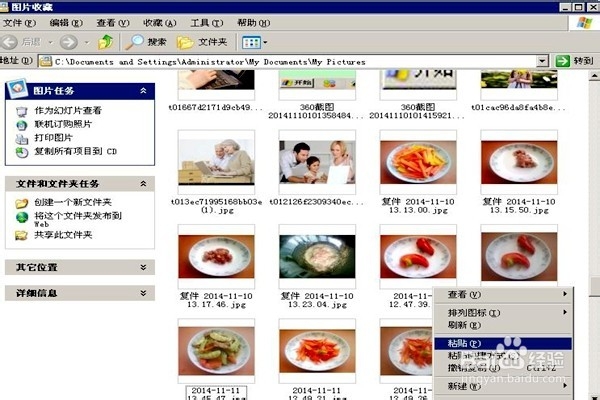
Task: Toggle the Folders (文件夹) pane button
Action: (x=202, y=42)
